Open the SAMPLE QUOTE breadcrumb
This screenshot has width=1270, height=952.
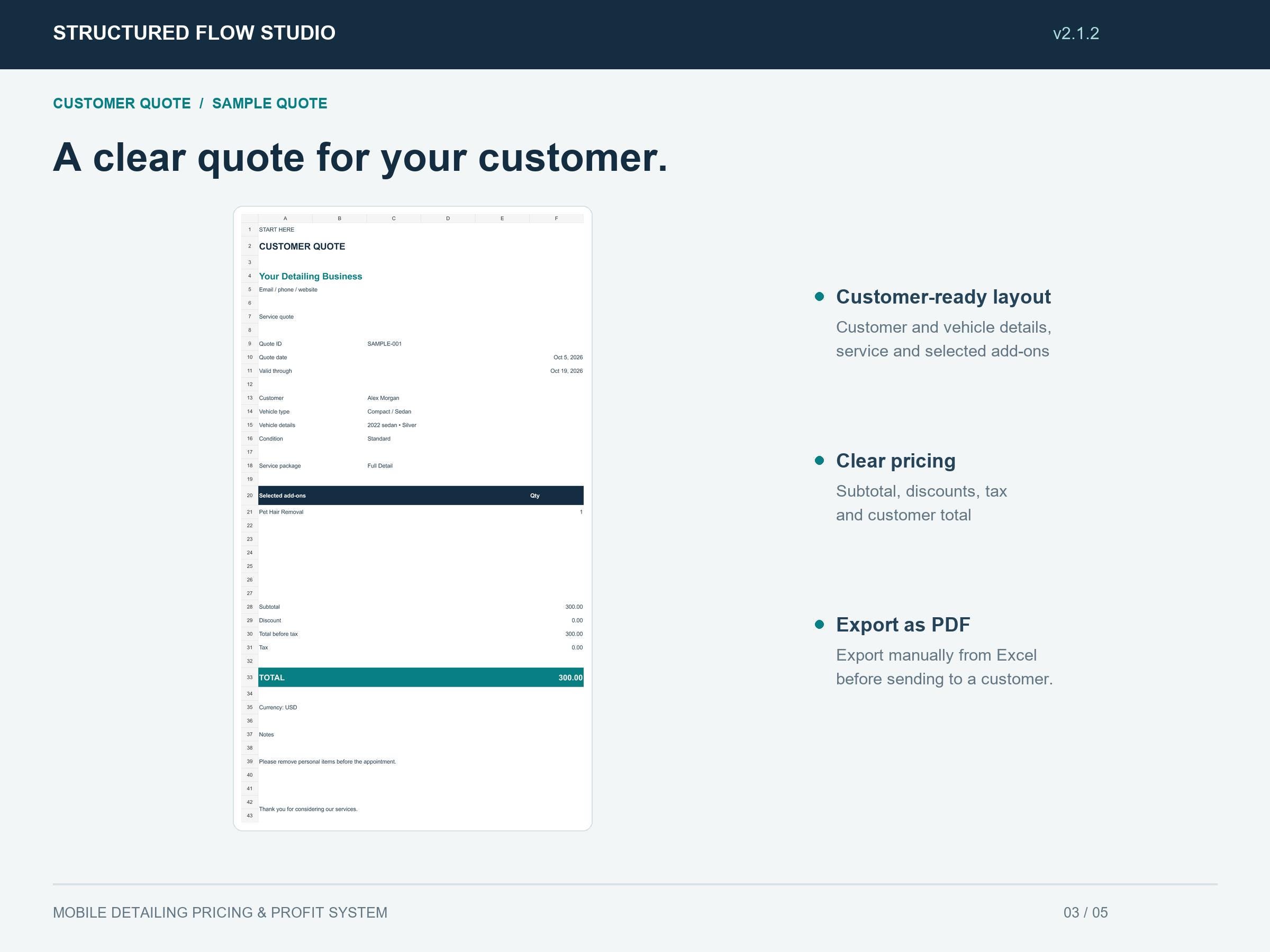coord(270,103)
